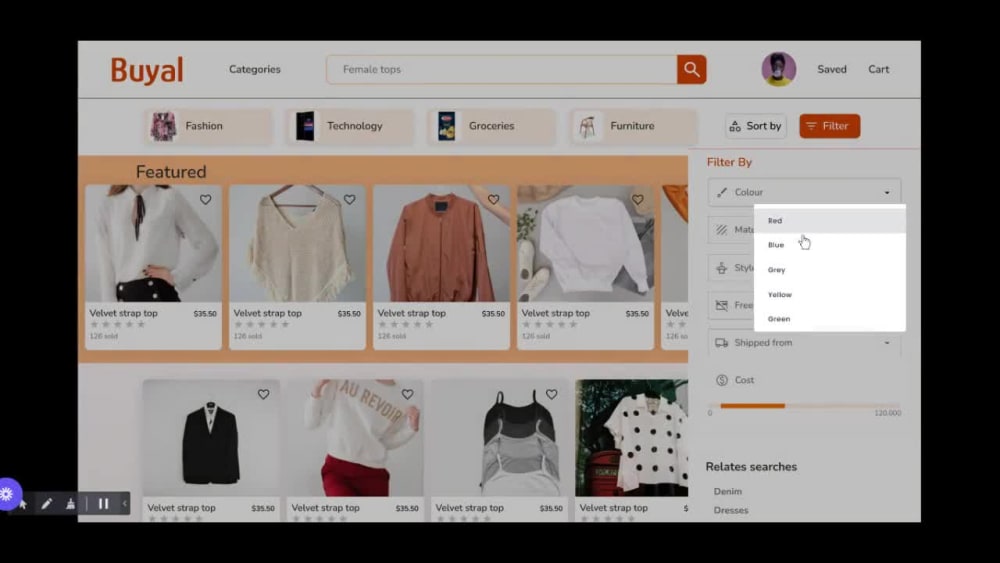The width and height of the screenshot is (1000, 563).
Task: Click the Denim related search
Action: tap(728, 492)
